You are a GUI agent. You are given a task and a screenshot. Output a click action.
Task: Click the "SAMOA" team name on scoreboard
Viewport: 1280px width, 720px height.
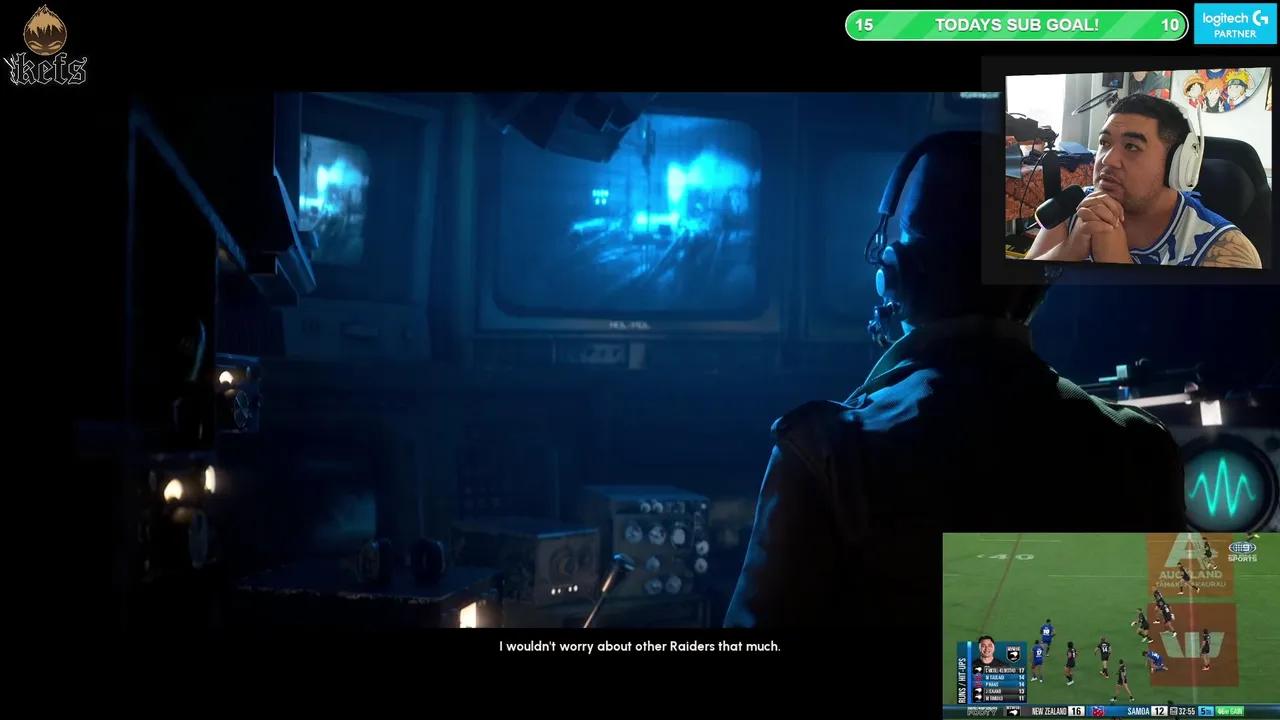1139,711
